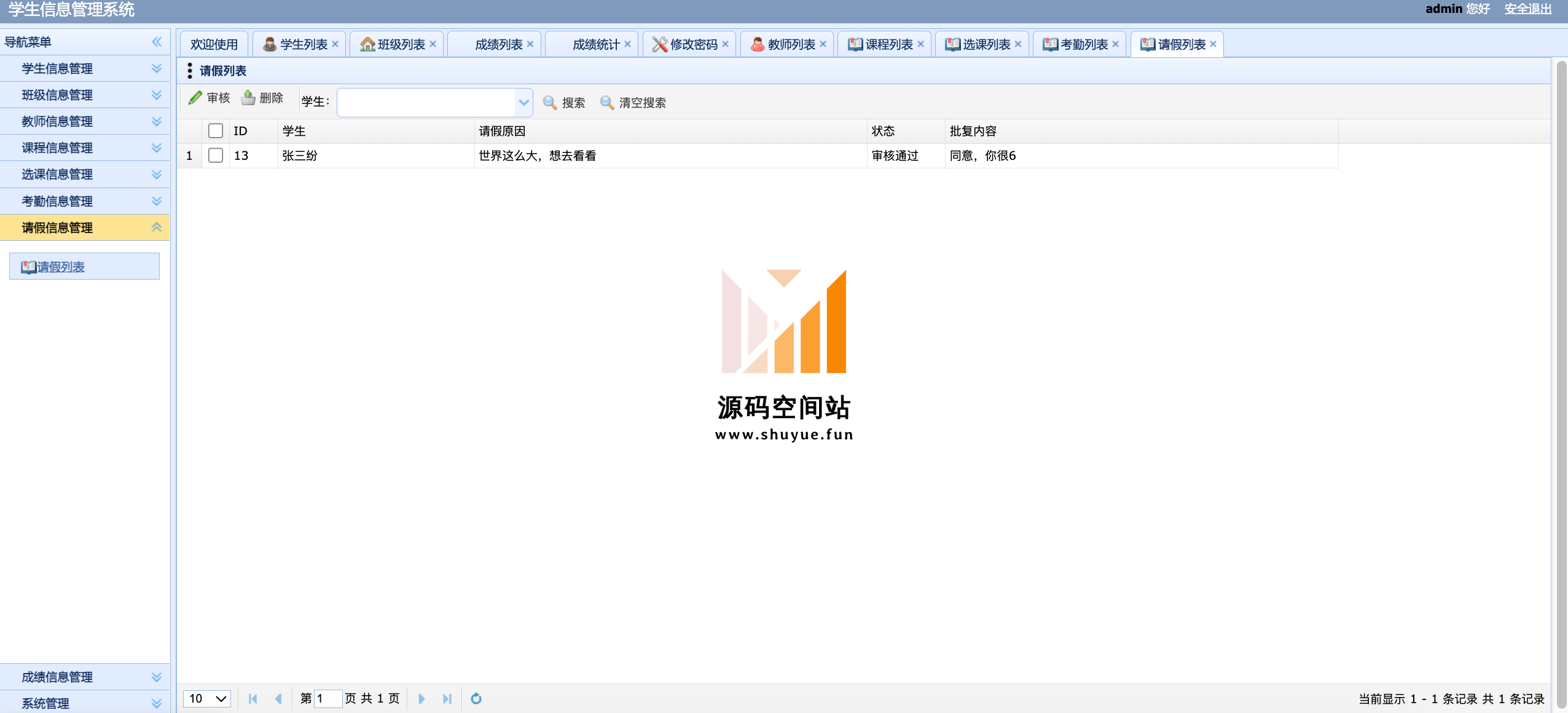This screenshot has height=713, width=1568.
Task: Open the 学生 combo box dropdown arrow
Action: click(523, 103)
